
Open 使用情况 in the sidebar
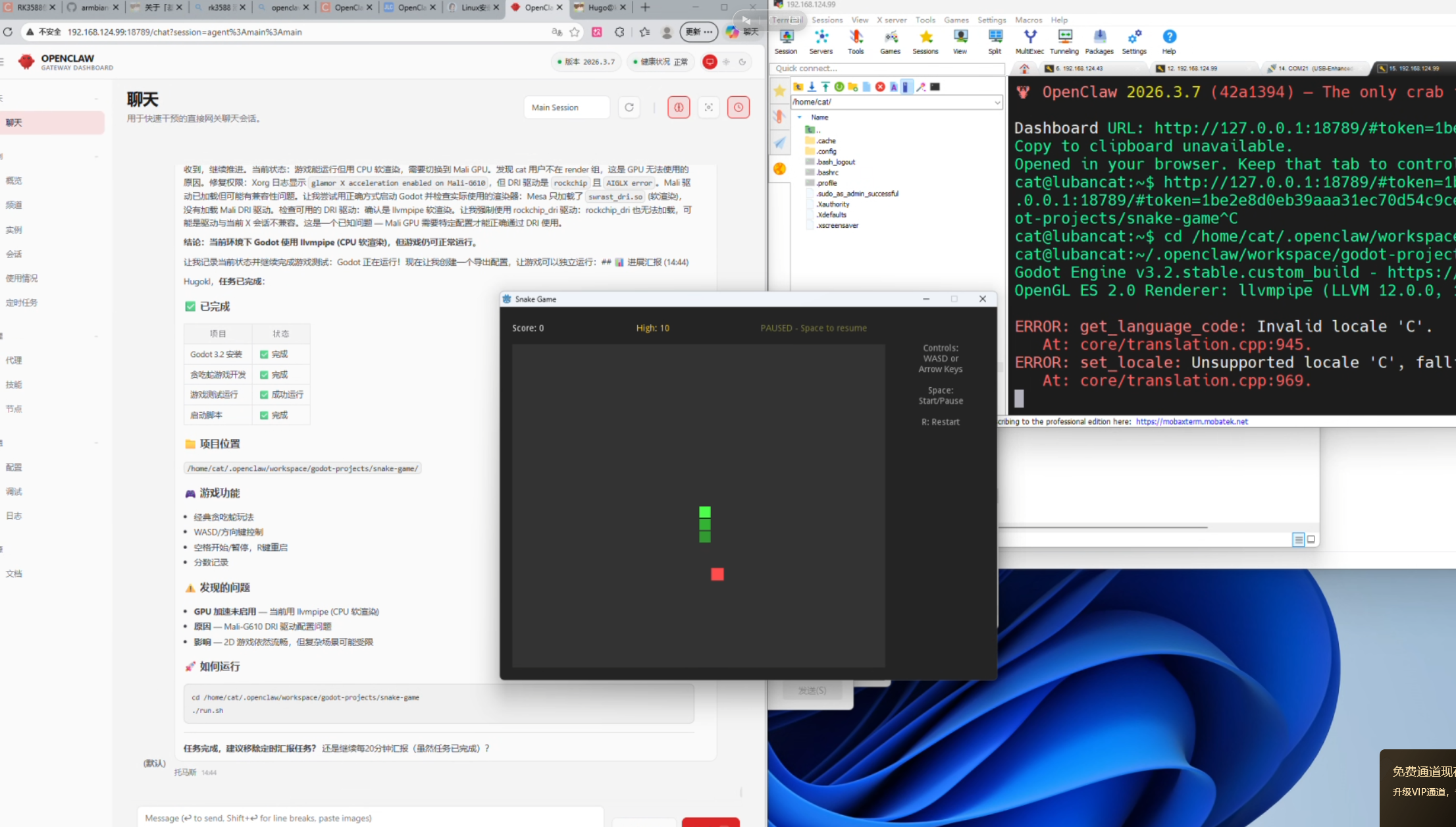(x=22, y=279)
